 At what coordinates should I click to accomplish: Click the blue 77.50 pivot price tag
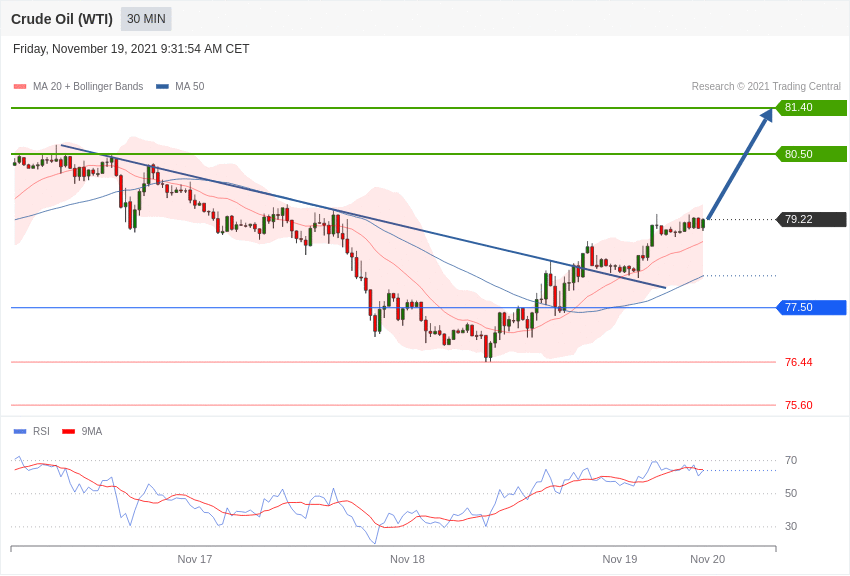pos(811,308)
